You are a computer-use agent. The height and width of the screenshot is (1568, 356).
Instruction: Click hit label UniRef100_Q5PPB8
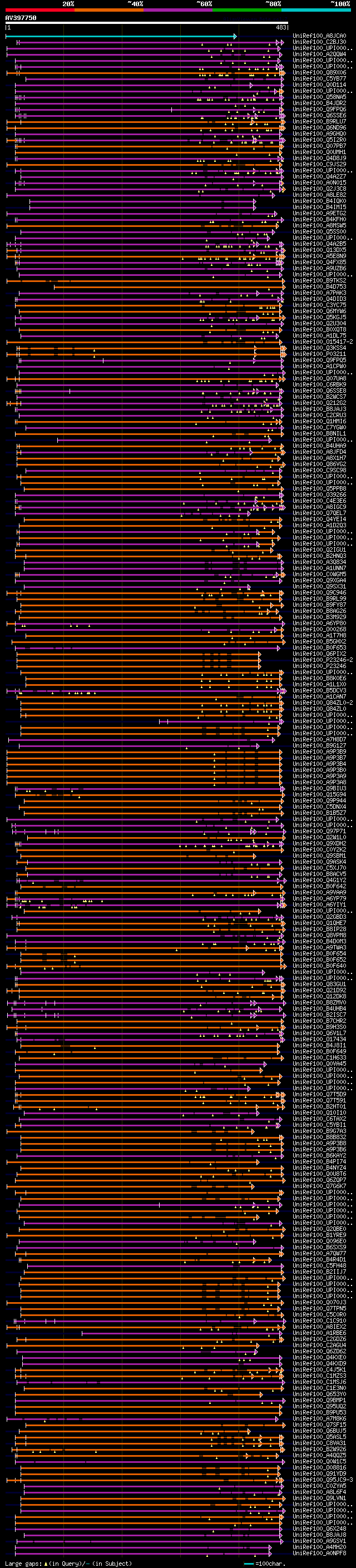pos(319,489)
